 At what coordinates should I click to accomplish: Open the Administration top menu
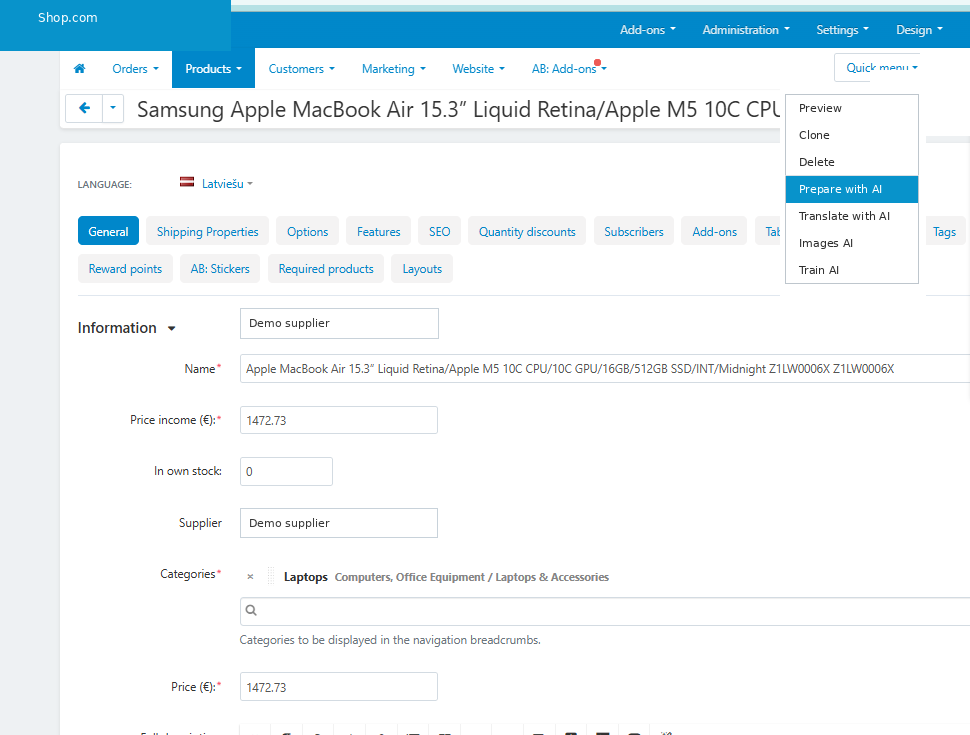coord(746,30)
